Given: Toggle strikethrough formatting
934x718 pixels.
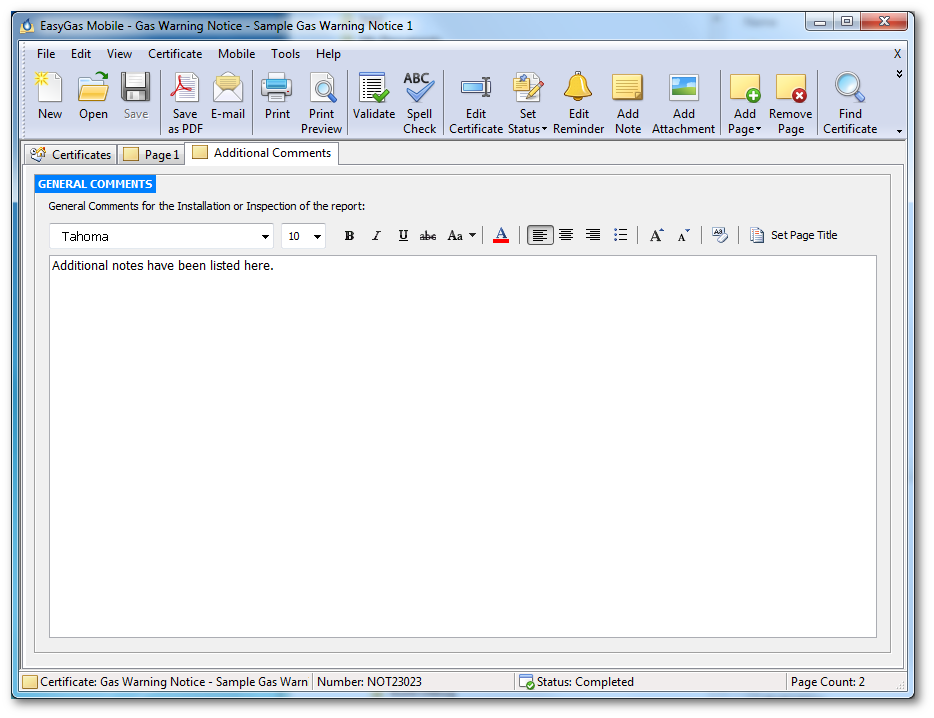Looking at the screenshot, I should (x=428, y=235).
